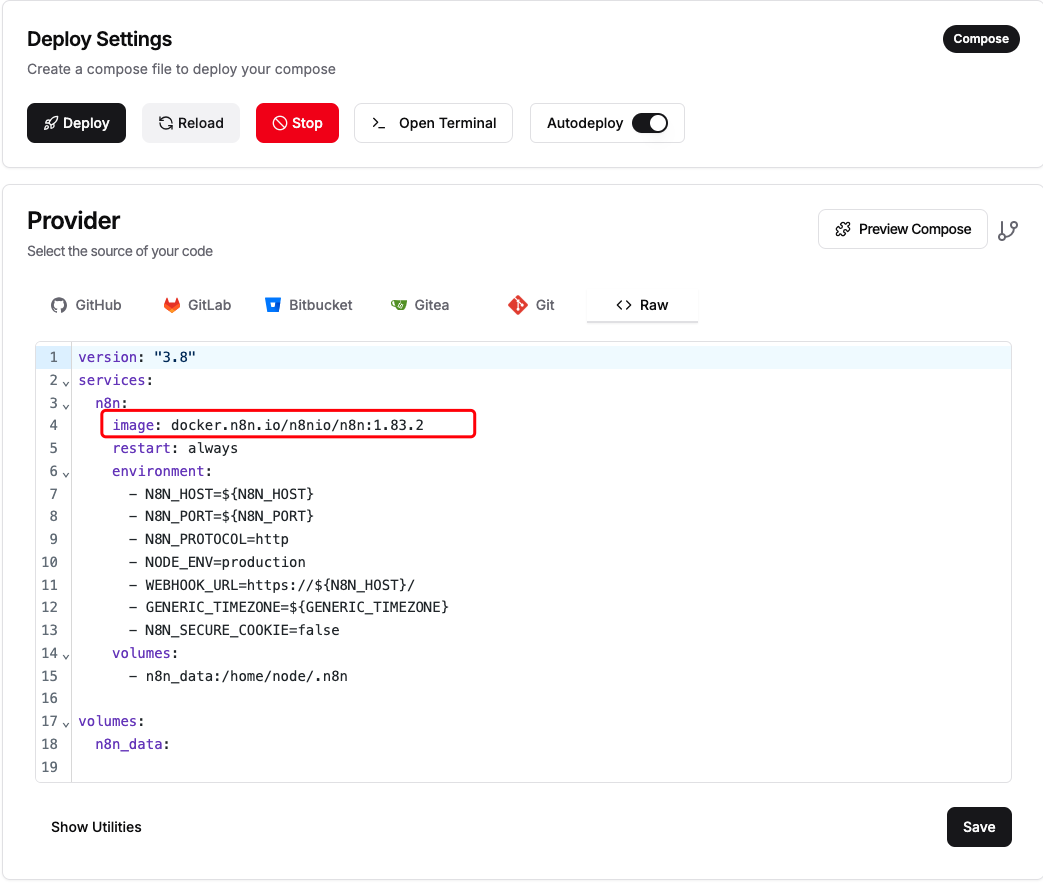Click the puzzle icon on Preview Compose
Viewport: 1043px width, 886px height.
pyautogui.click(x=842, y=229)
